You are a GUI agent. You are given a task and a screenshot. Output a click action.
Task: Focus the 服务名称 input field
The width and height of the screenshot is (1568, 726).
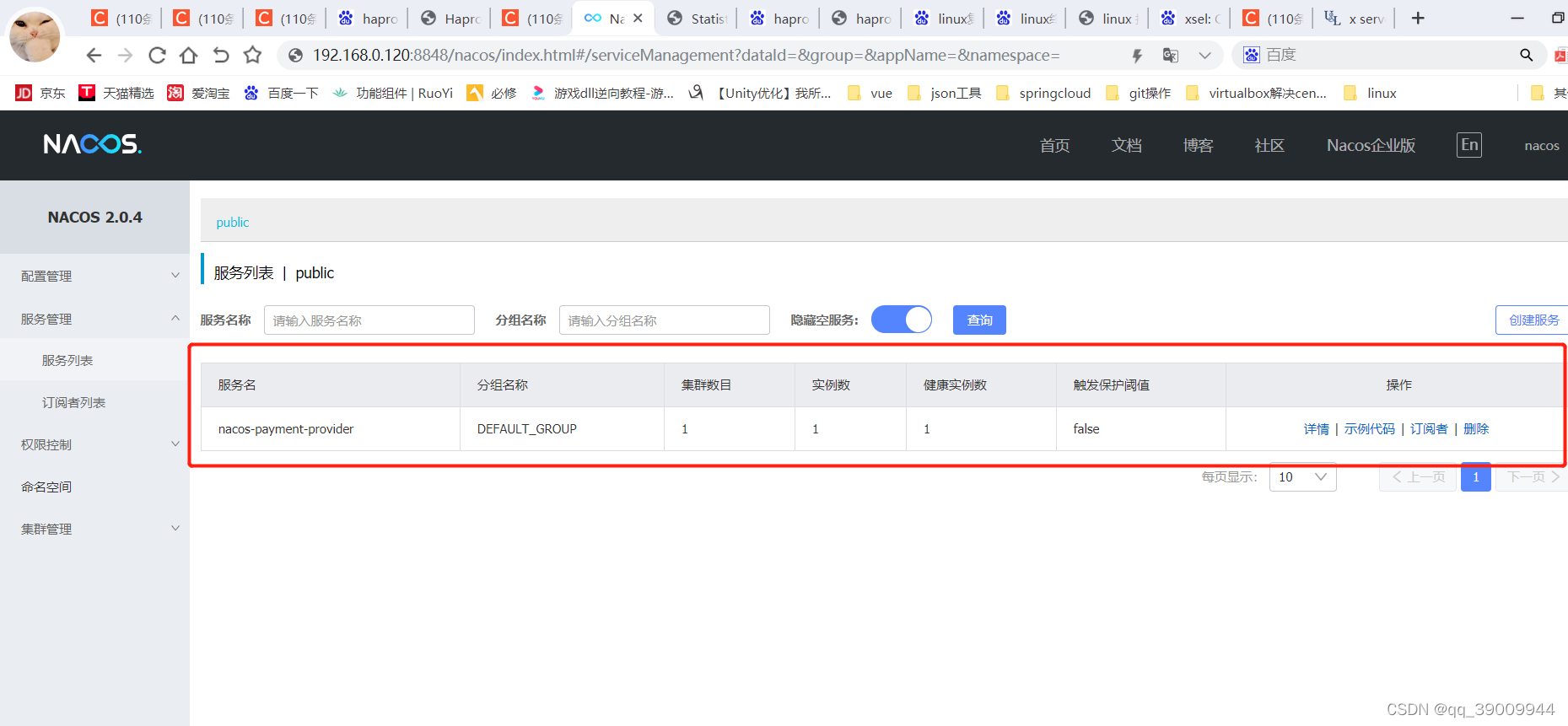pyautogui.click(x=369, y=320)
